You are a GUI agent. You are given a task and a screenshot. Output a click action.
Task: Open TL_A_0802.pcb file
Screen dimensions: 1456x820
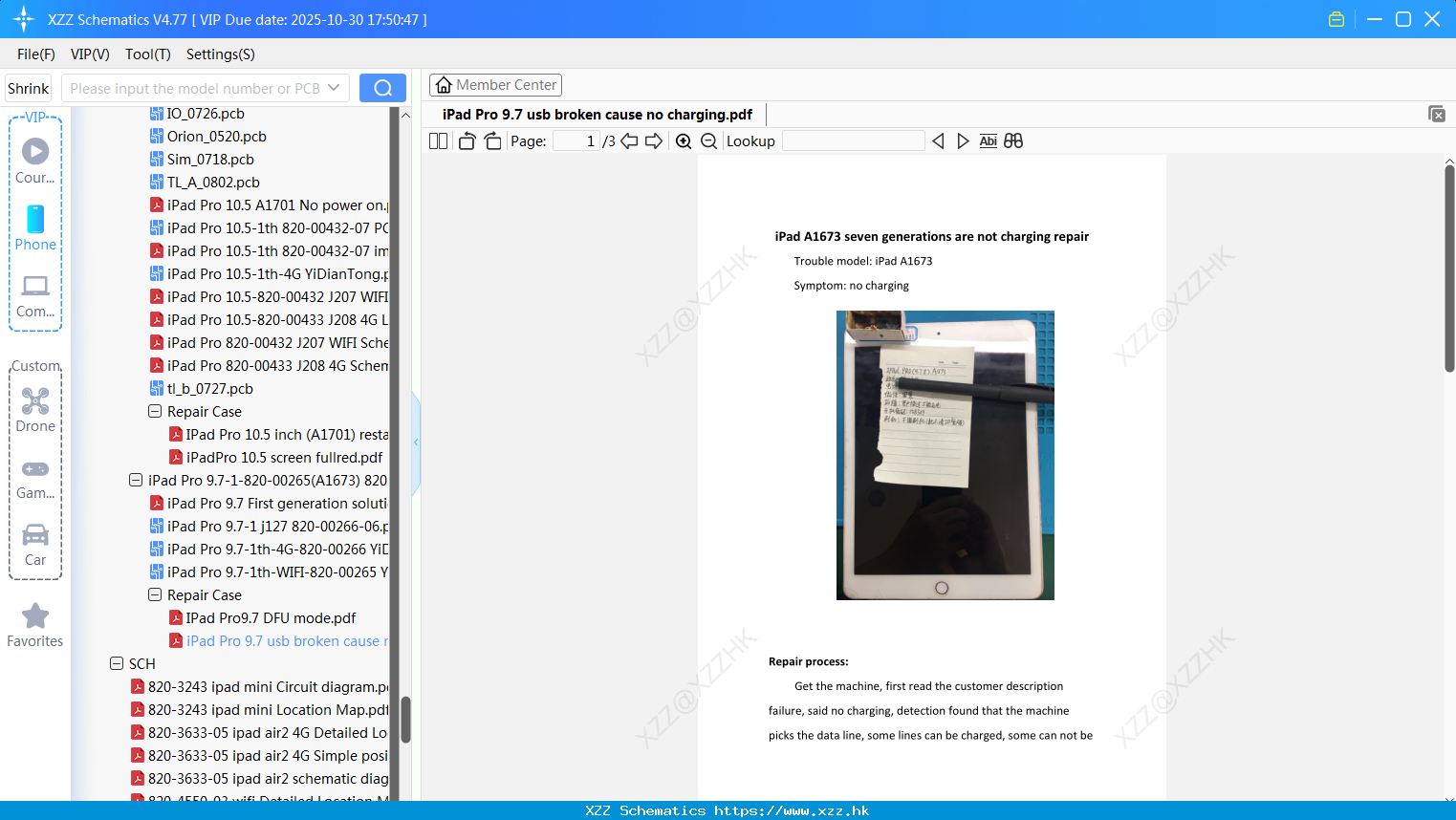[x=213, y=183]
